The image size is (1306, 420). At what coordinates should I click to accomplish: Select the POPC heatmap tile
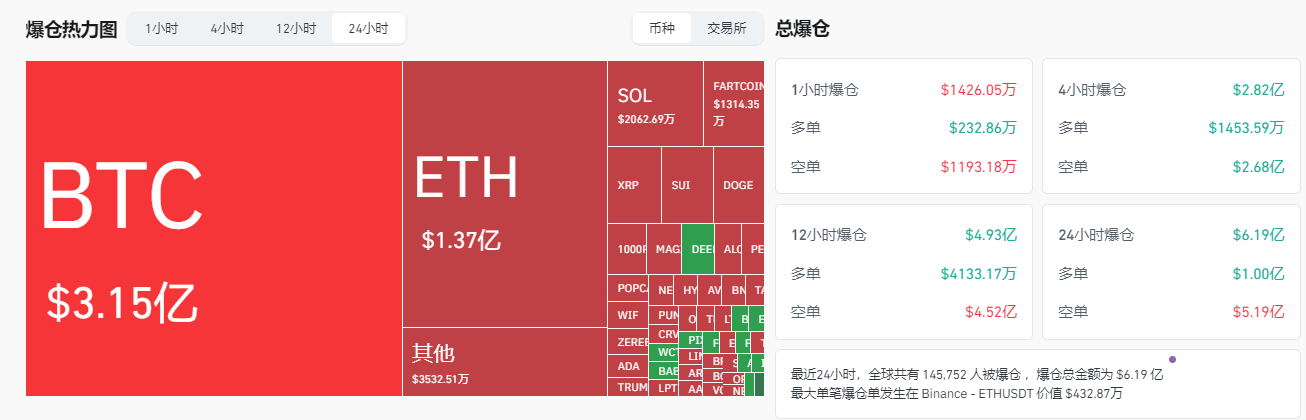(628, 288)
